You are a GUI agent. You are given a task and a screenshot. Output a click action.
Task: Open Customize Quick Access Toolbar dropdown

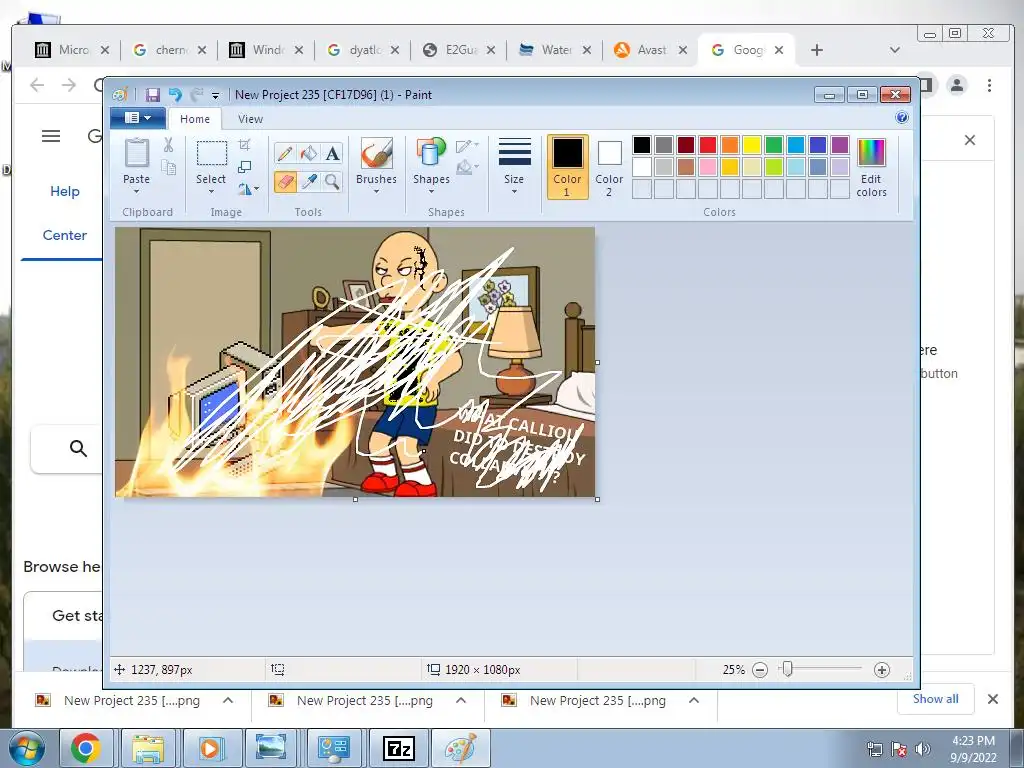pyautogui.click(x=216, y=95)
